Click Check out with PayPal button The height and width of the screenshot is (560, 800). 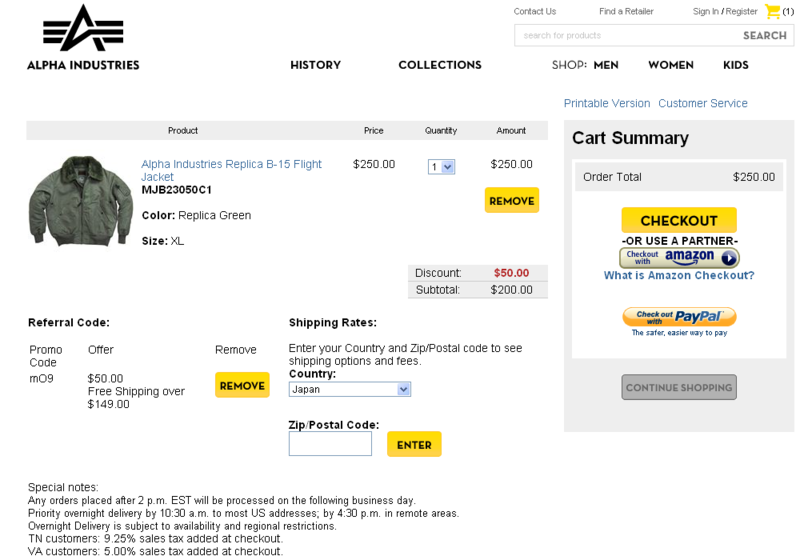679,317
